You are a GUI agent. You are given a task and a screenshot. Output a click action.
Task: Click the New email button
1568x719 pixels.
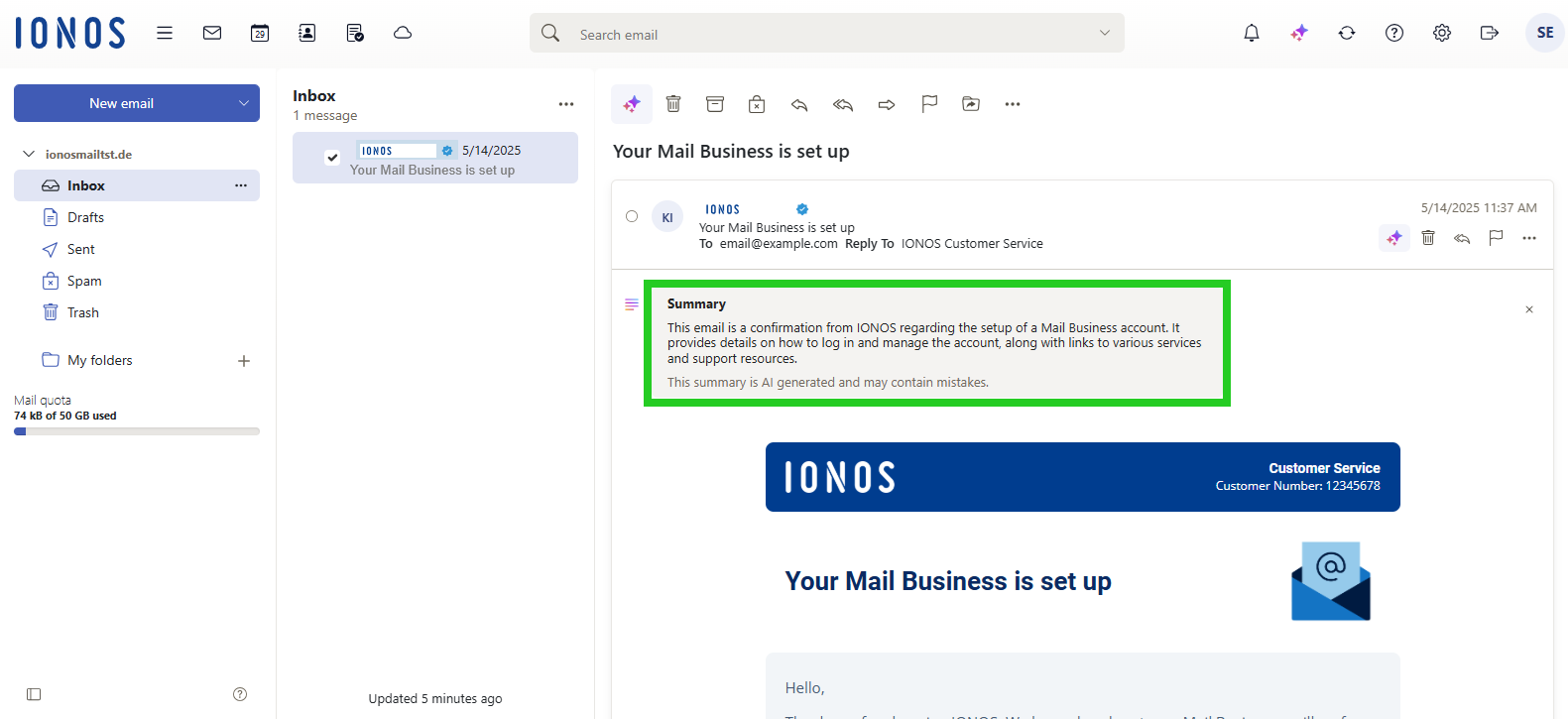pyautogui.click(x=121, y=103)
